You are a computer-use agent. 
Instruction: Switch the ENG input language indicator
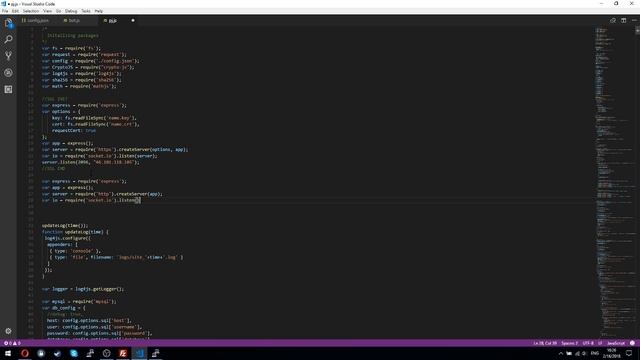tap(595, 353)
